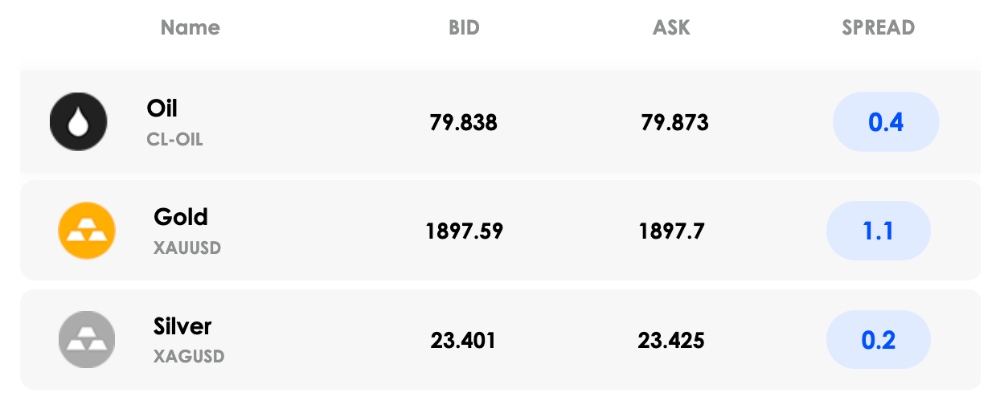Image resolution: width=1000 pixels, height=397 pixels.
Task: Sort by the BID column header
Action: tap(464, 27)
